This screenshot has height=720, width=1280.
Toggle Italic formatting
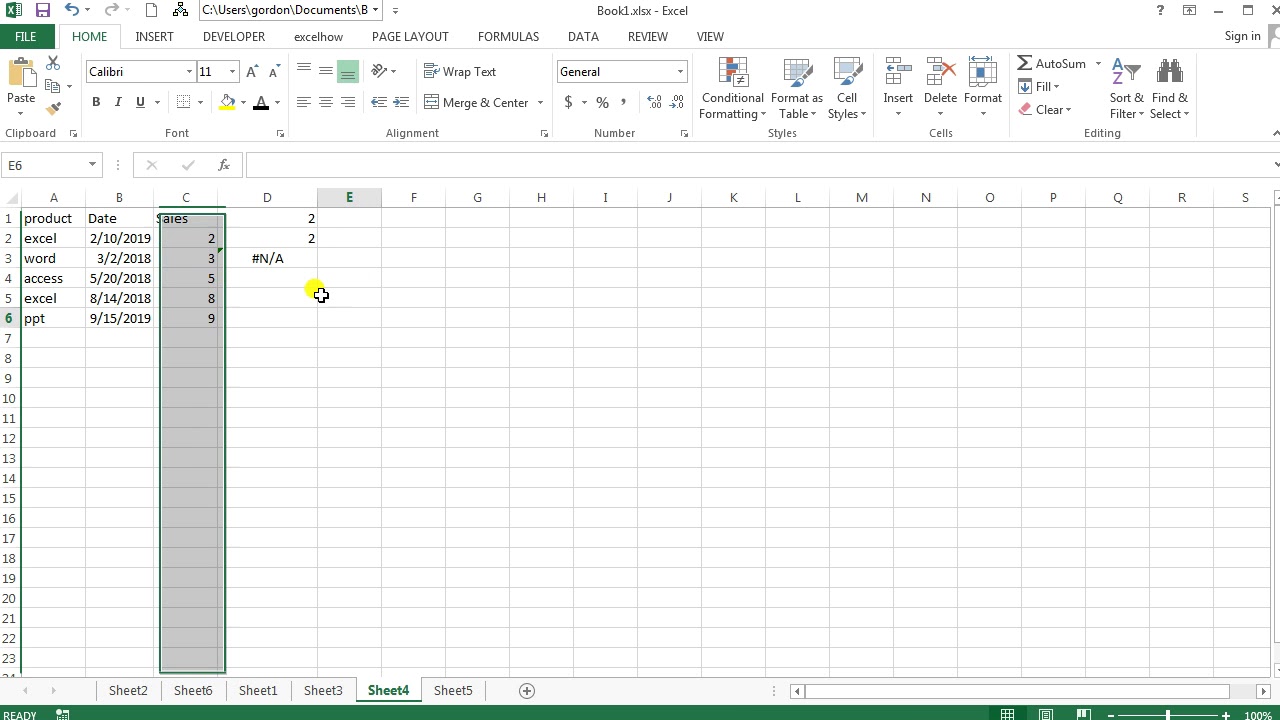click(x=118, y=102)
